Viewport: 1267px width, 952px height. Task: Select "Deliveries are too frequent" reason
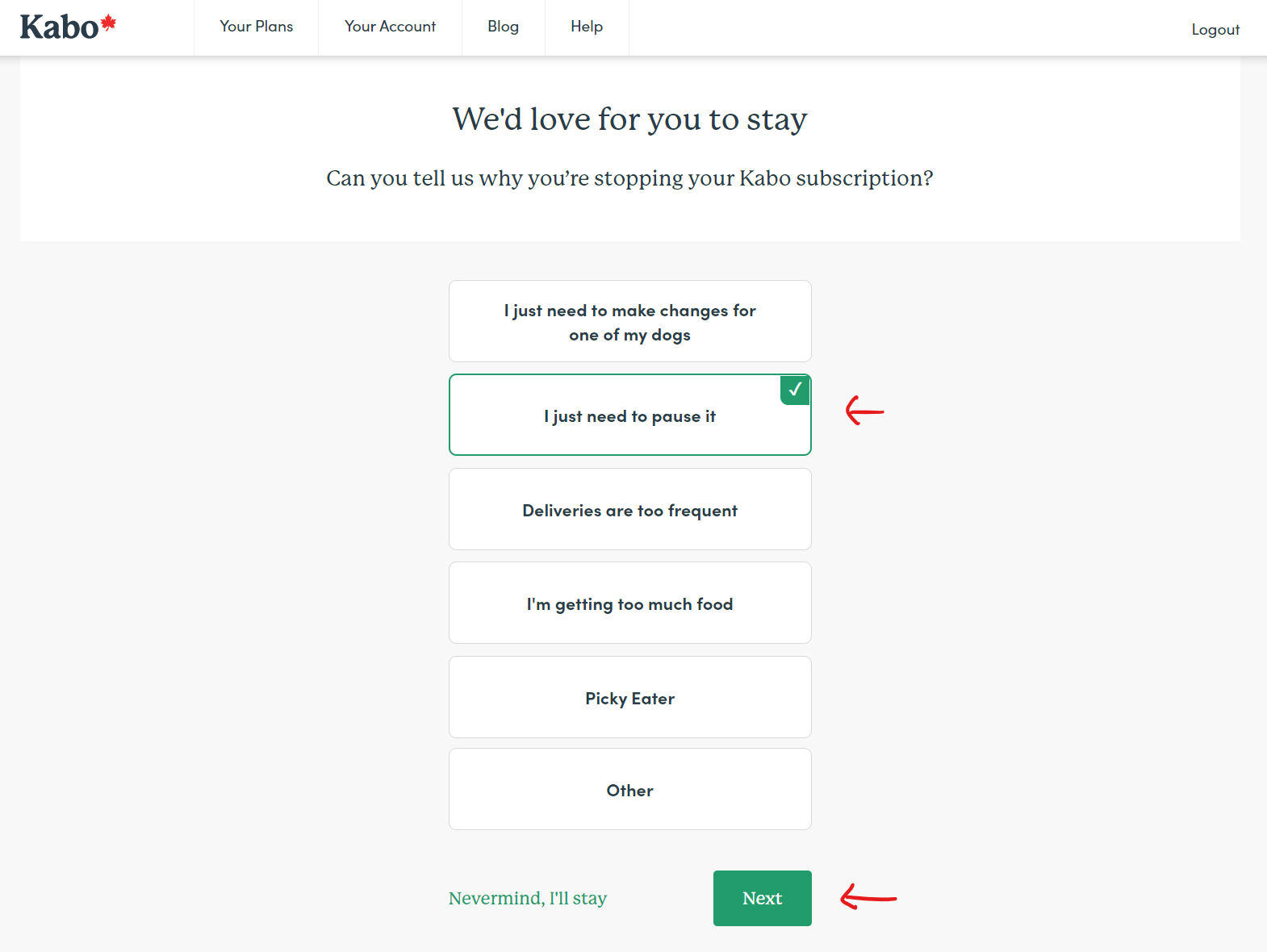[629, 510]
